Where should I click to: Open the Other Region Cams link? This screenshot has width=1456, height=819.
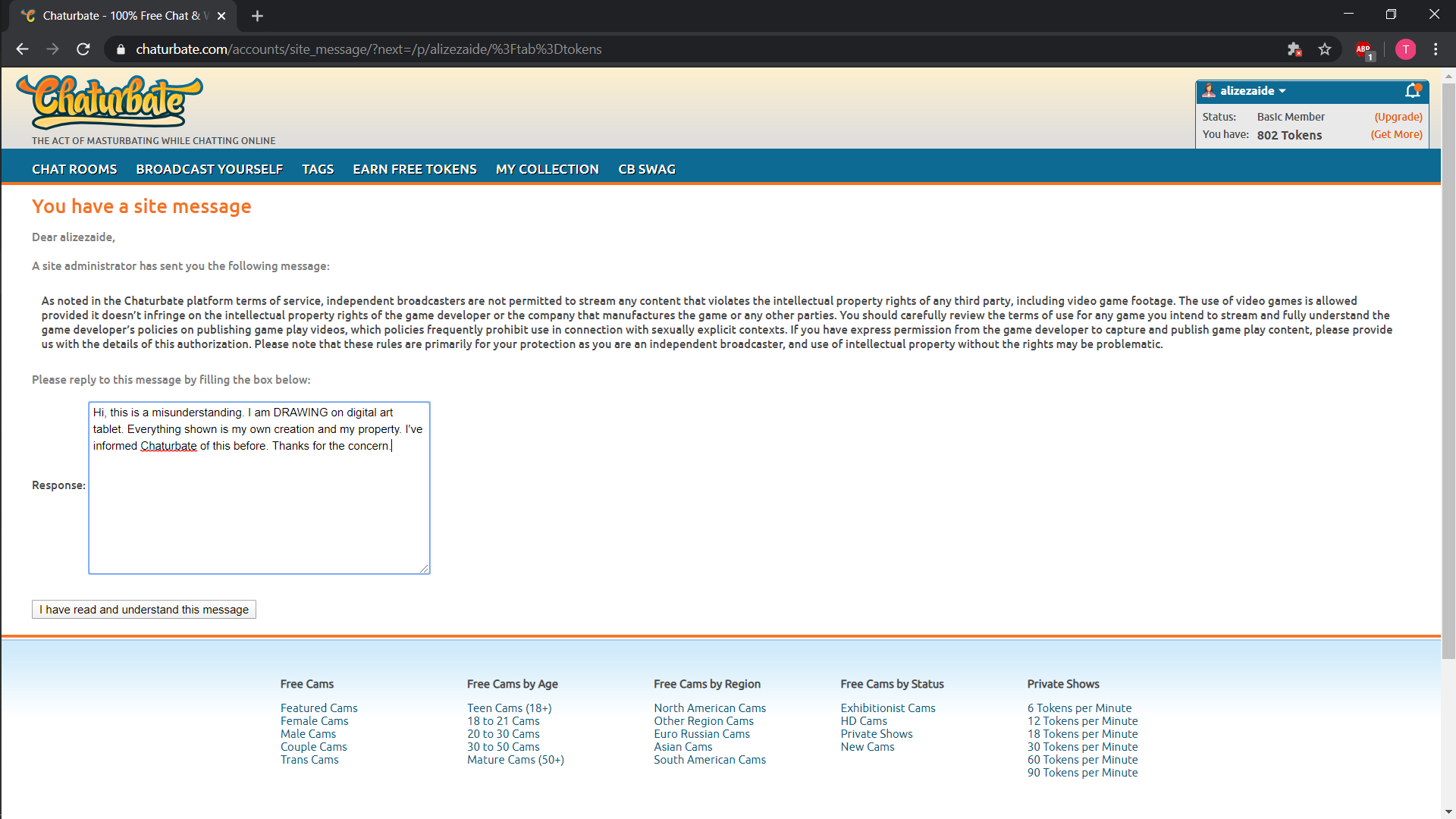pos(704,720)
